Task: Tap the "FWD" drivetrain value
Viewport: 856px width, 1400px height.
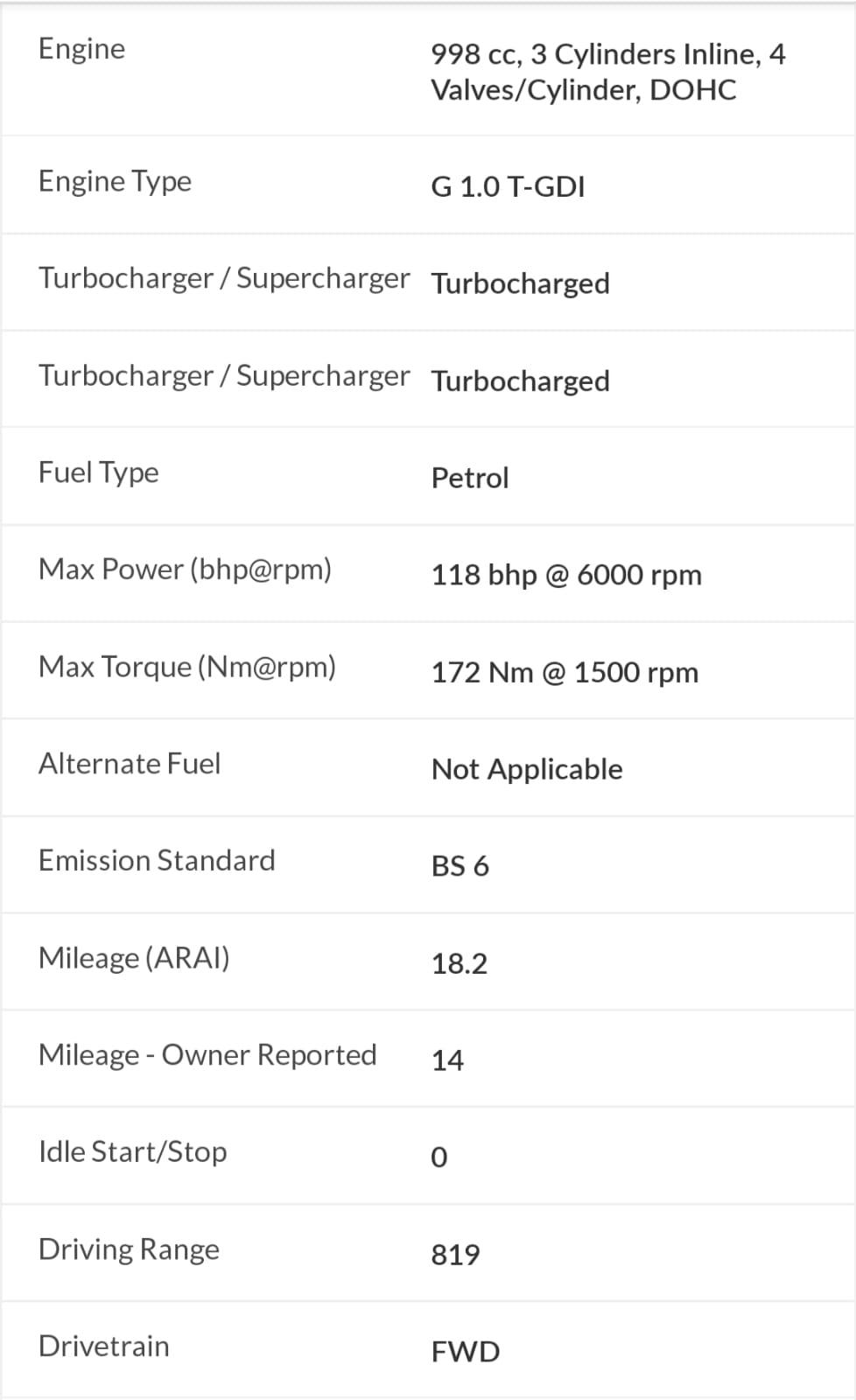Action: pos(465,1352)
